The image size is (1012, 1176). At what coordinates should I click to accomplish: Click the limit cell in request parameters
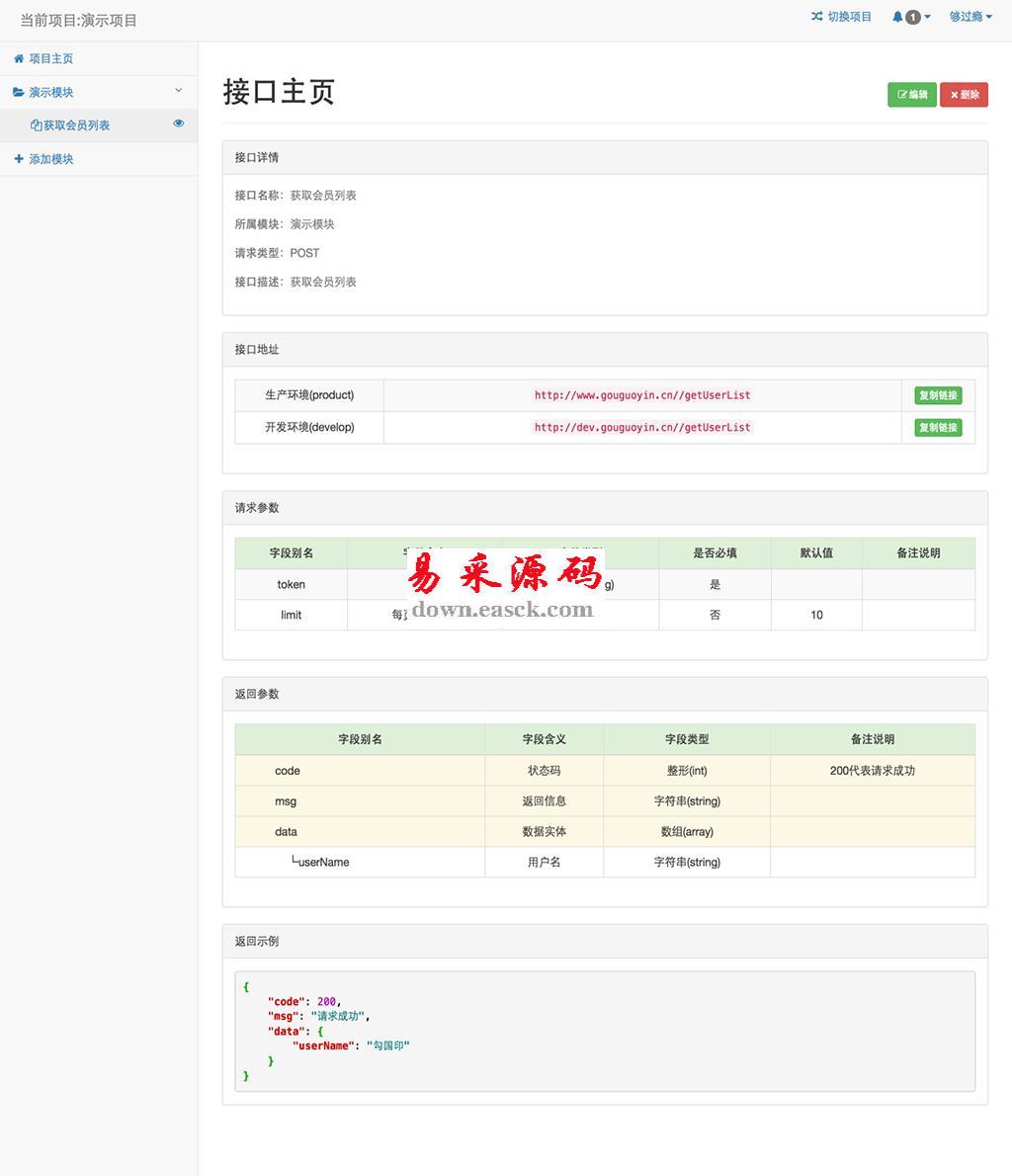pos(292,615)
